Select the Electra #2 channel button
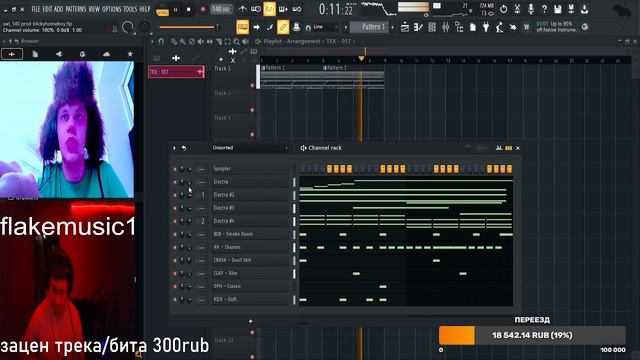 [250, 195]
